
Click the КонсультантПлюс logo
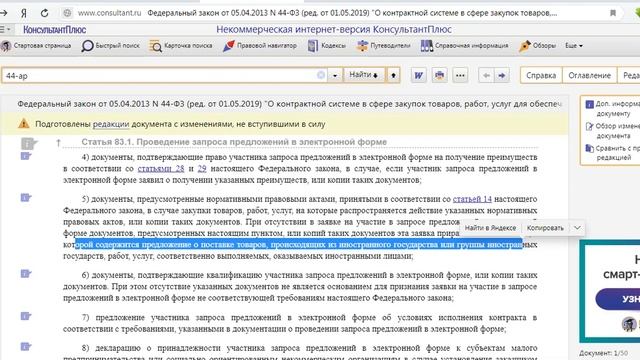(x=54, y=29)
